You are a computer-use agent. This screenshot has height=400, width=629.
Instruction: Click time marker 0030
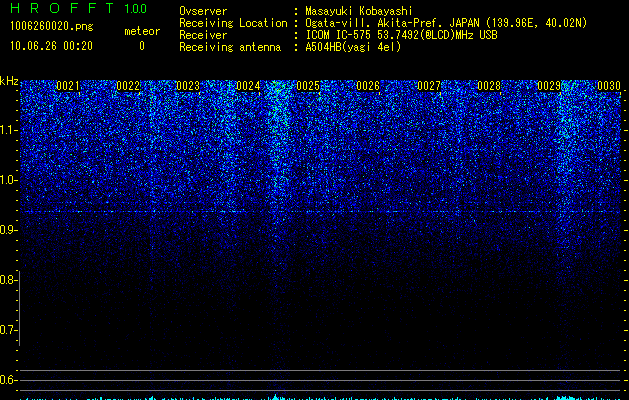coord(609,86)
